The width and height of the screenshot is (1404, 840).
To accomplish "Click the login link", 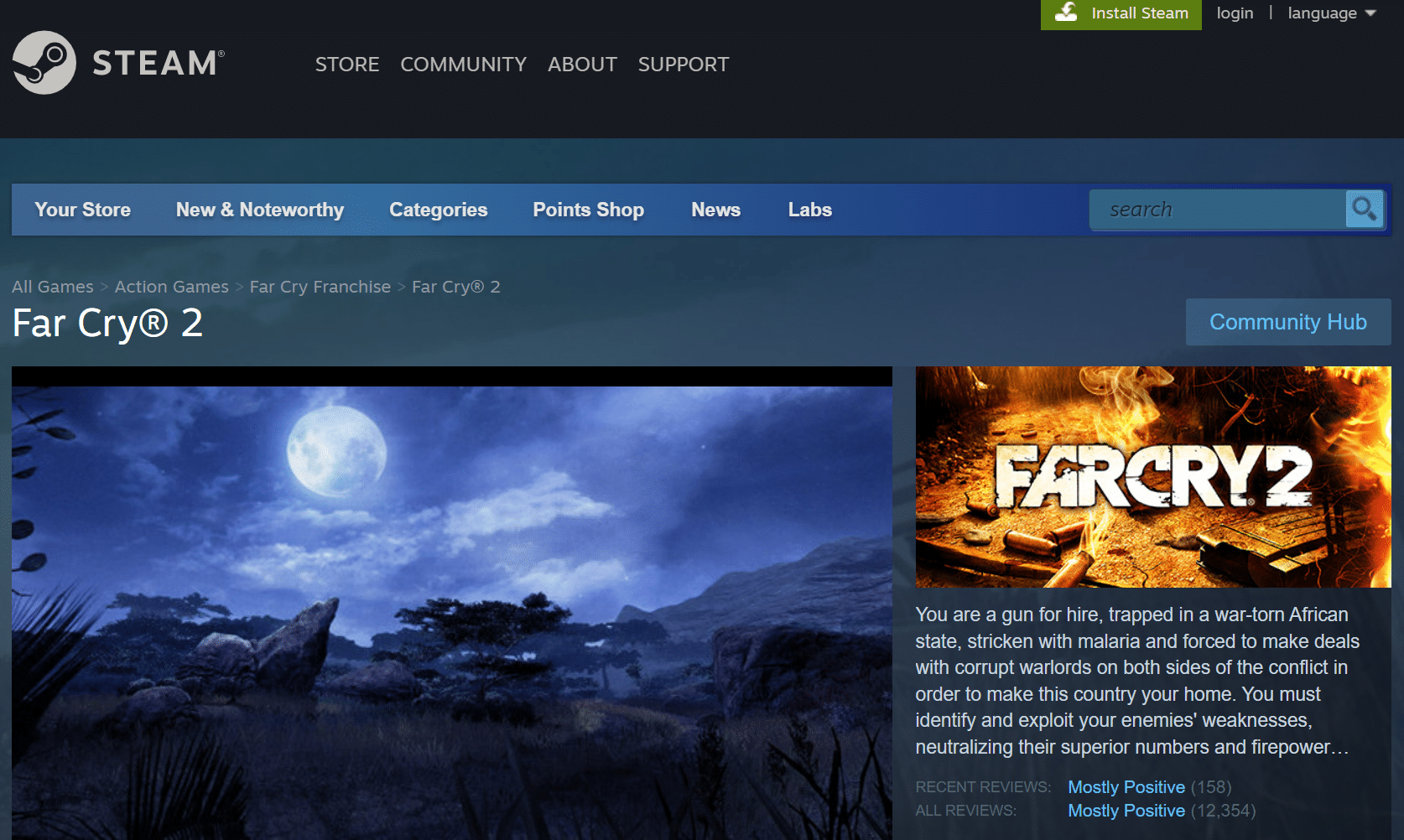I will pyautogui.click(x=1235, y=13).
